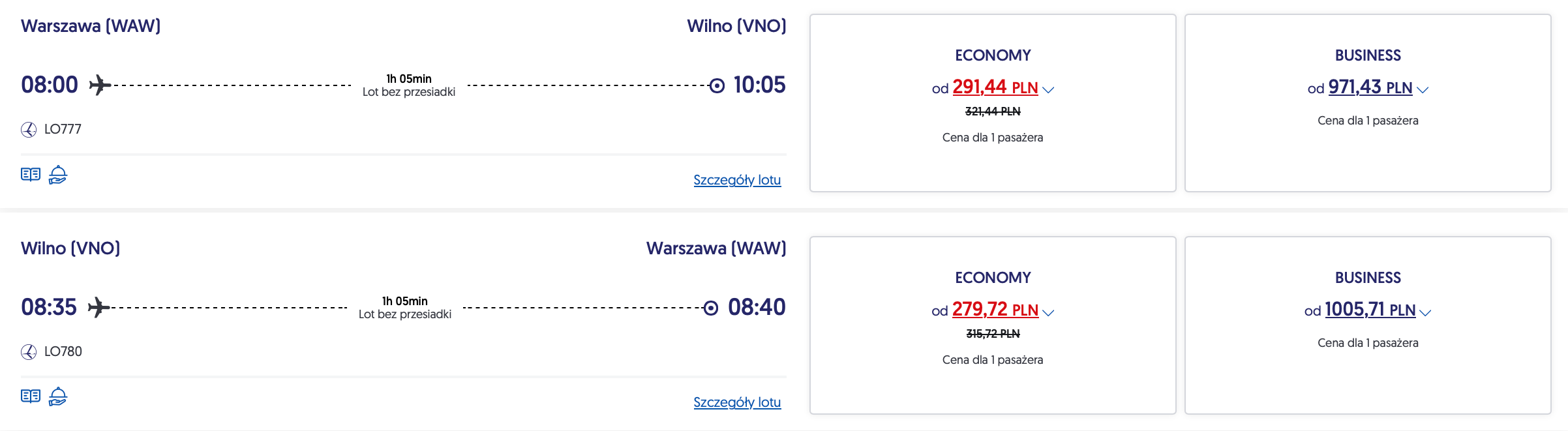Expand the Business 971,43 PLN fare chevron
The width and height of the screenshot is (1568, 431).
point(1423,90)
